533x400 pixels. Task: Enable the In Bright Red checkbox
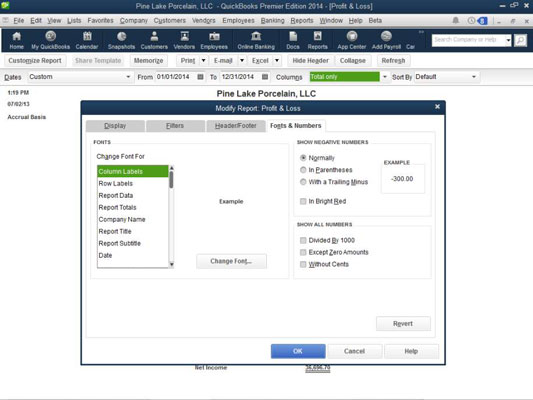click(x=303, y=201)
